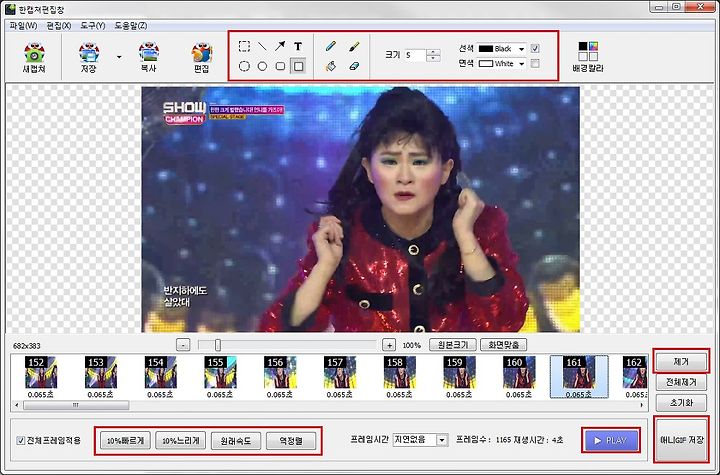Viewport: 720px width, 475px height.
Task: Select frame thumbnail 160
Action: pyautogui.click(x=519, y=376)
